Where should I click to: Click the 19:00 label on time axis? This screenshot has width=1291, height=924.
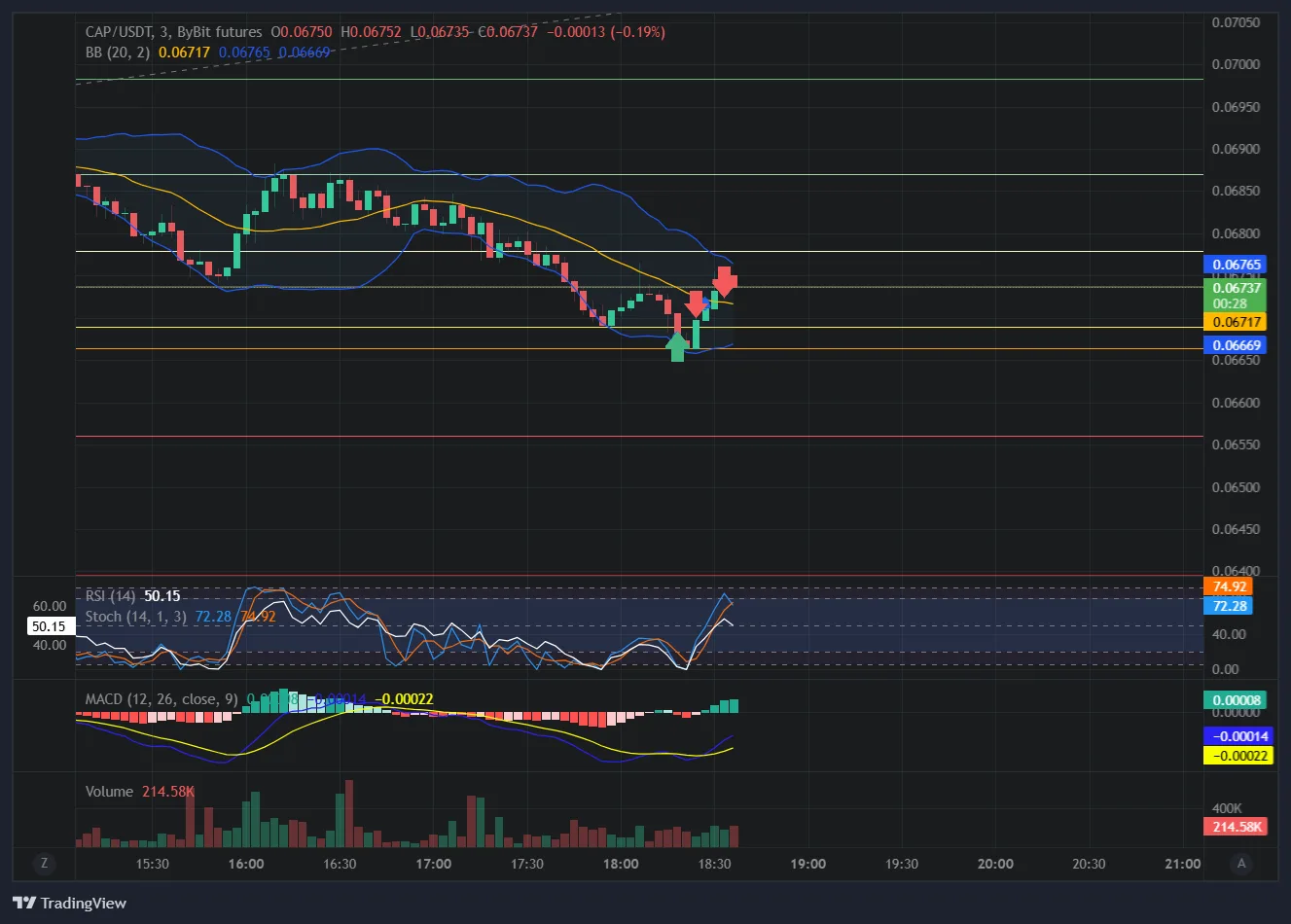coord(807,864)
